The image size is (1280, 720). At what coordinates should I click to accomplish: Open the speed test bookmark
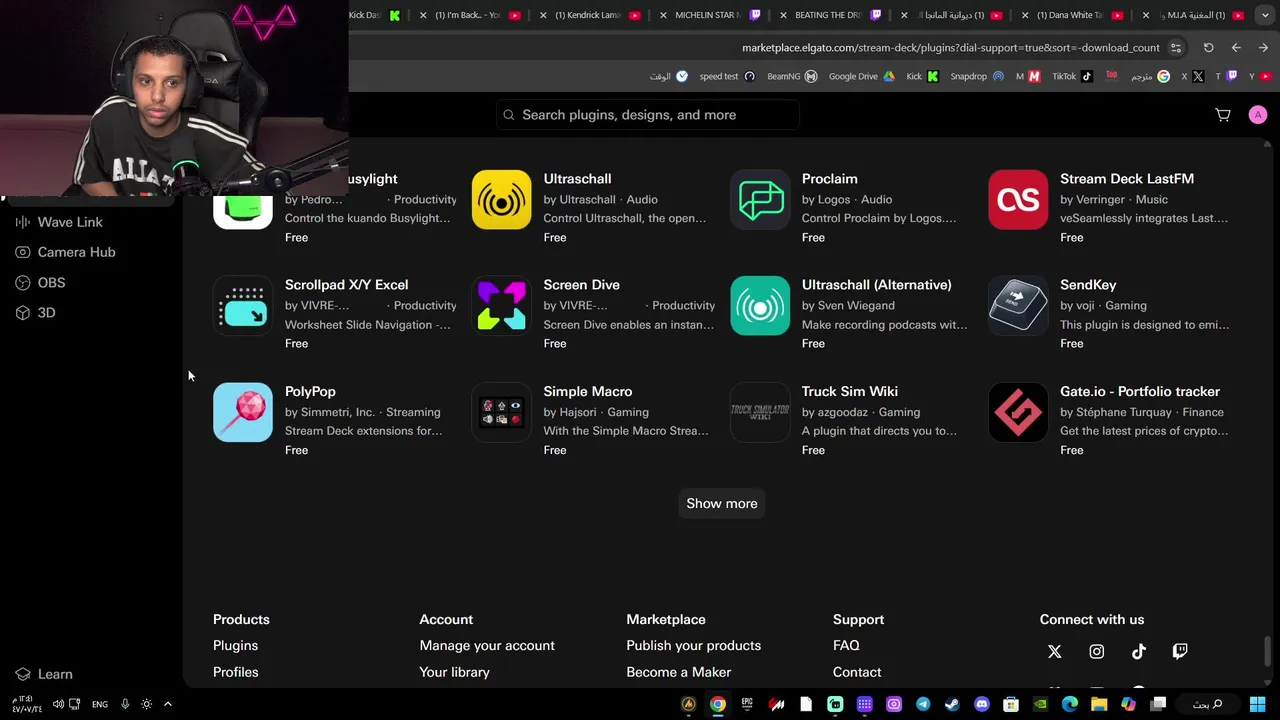pyautogui.click(x=727, y=76)
